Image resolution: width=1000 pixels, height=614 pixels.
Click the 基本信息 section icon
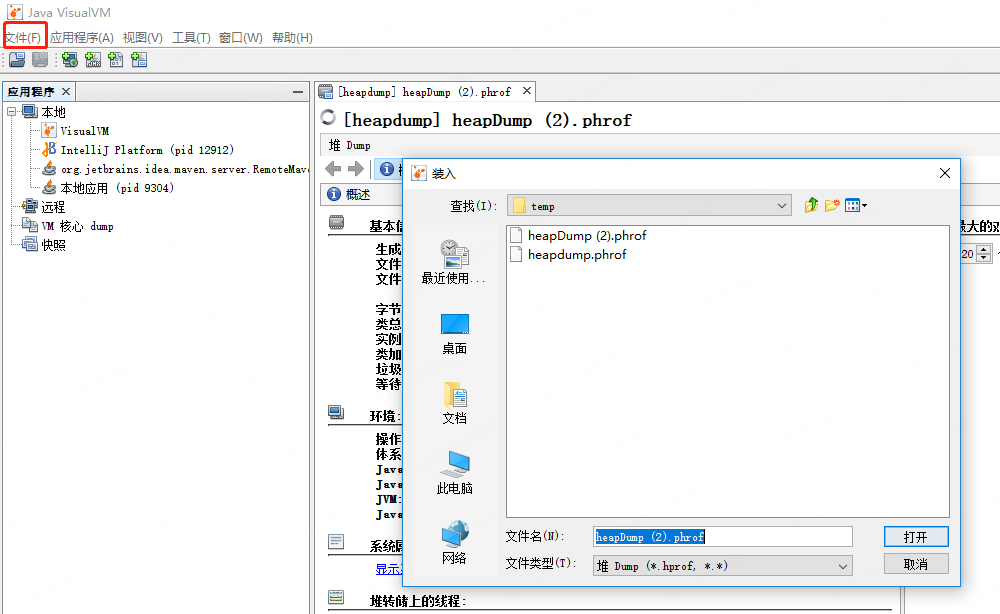pos(337,223)
